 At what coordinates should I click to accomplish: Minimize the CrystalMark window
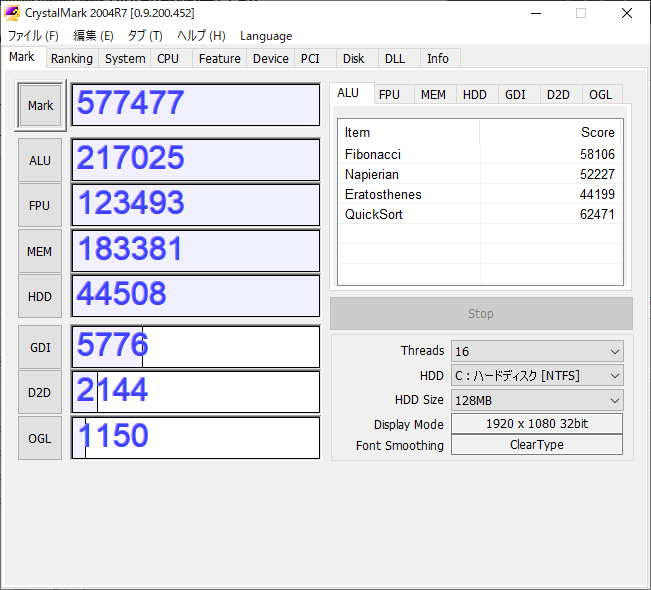tap(536, 13)
